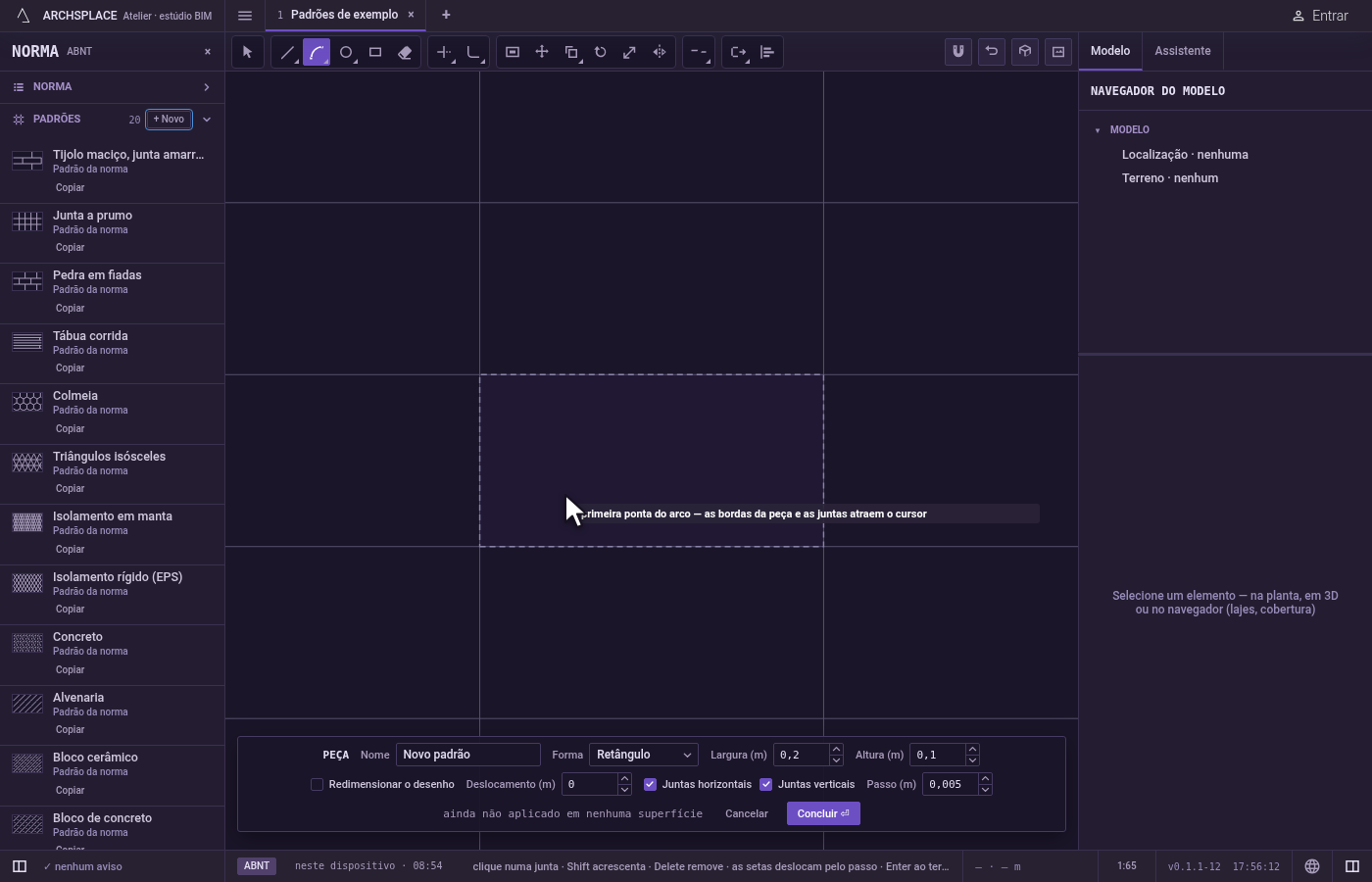
Task: Collapse the MODELO tree node
Action: [1098, 130]
